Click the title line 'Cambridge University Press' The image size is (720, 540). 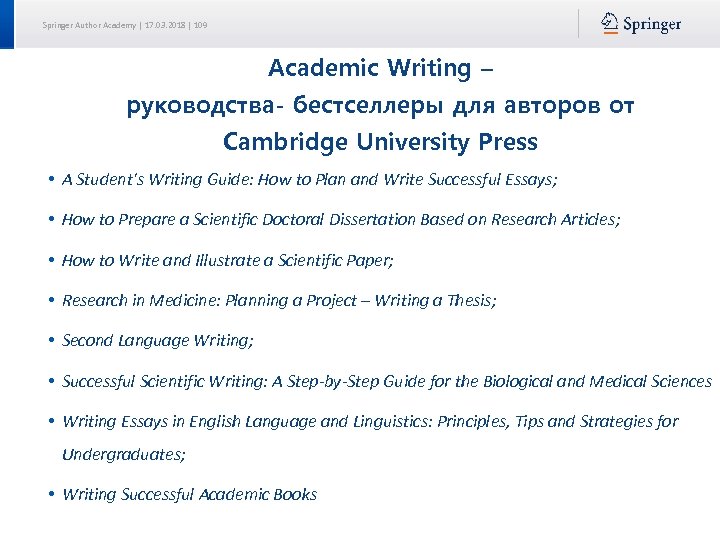point(380,141)
